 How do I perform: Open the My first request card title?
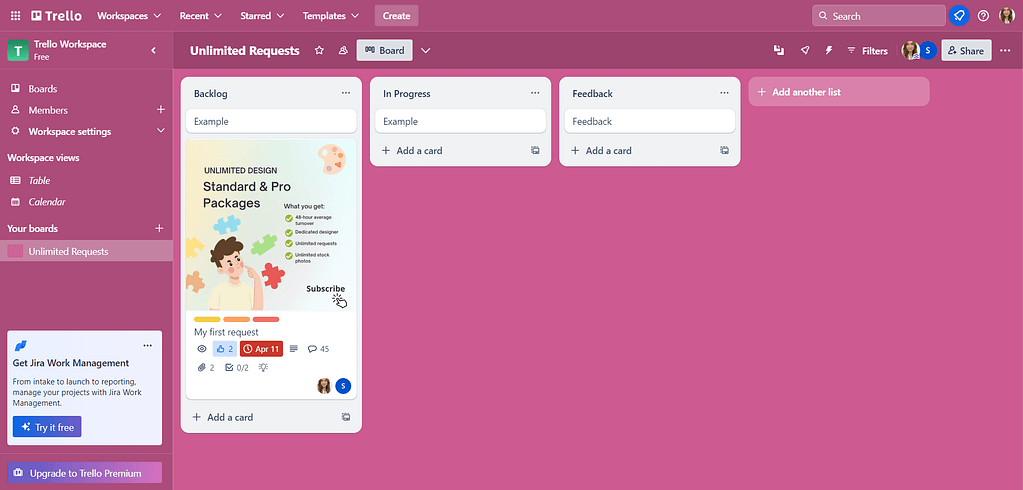(x=226, y=332)
